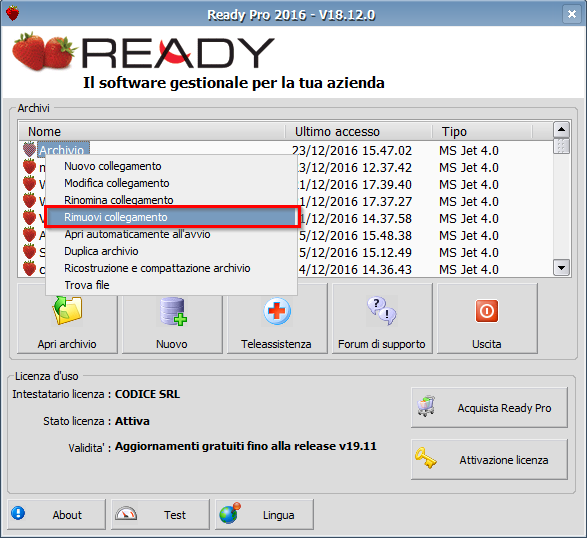587x538 pixels.
Task: Click the Attiva license status value
Action: 132,421
